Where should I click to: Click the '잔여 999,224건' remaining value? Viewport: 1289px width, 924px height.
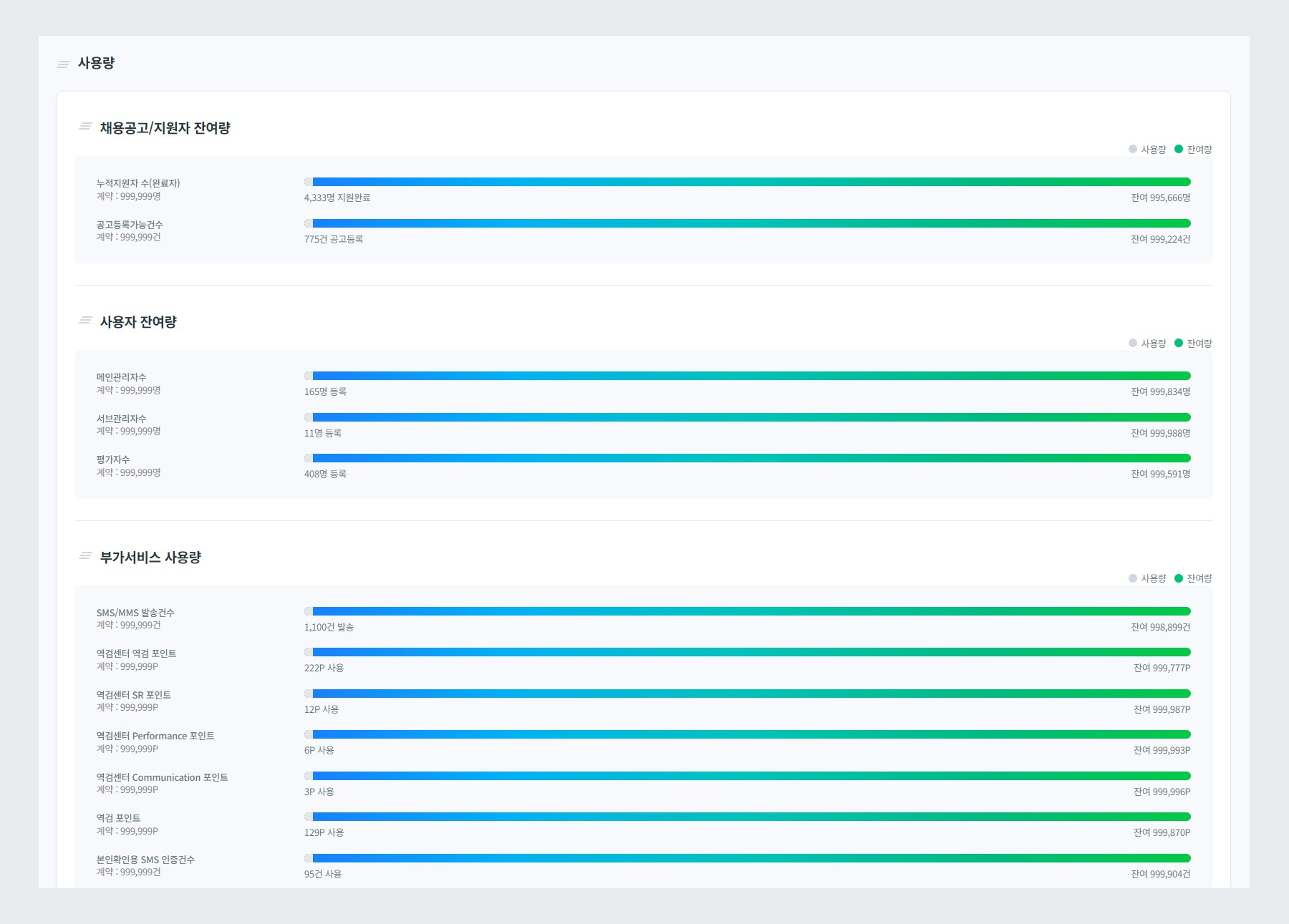tap(1161, 239)
